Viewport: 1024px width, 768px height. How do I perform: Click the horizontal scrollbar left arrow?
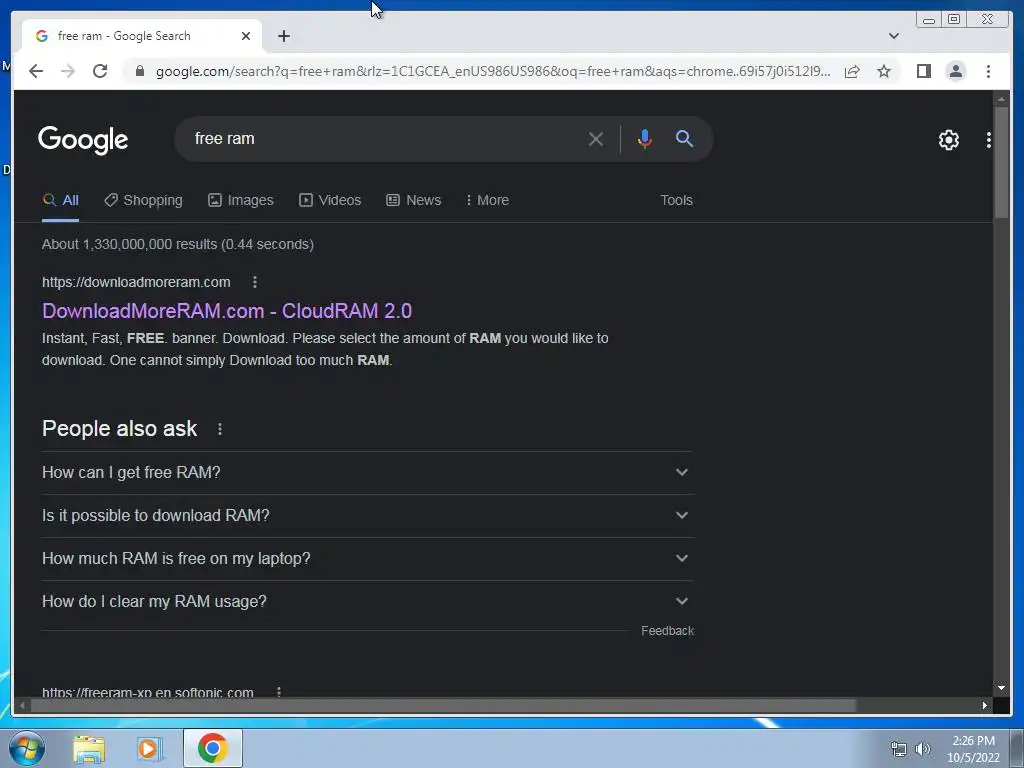22,705
